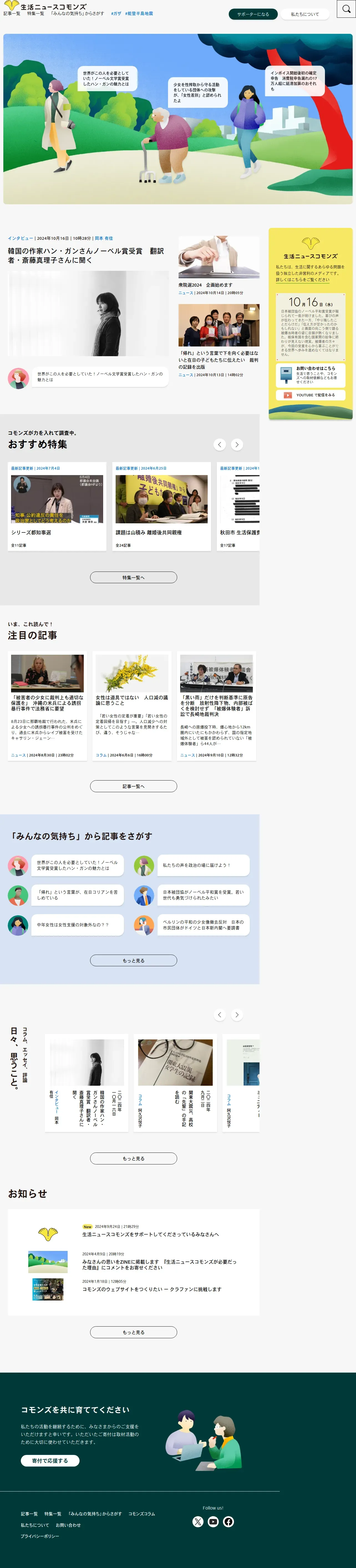Open the 関東大震災 column card
The height and width of the screenshot is (1568, 356).
(x=175, y=1083)
